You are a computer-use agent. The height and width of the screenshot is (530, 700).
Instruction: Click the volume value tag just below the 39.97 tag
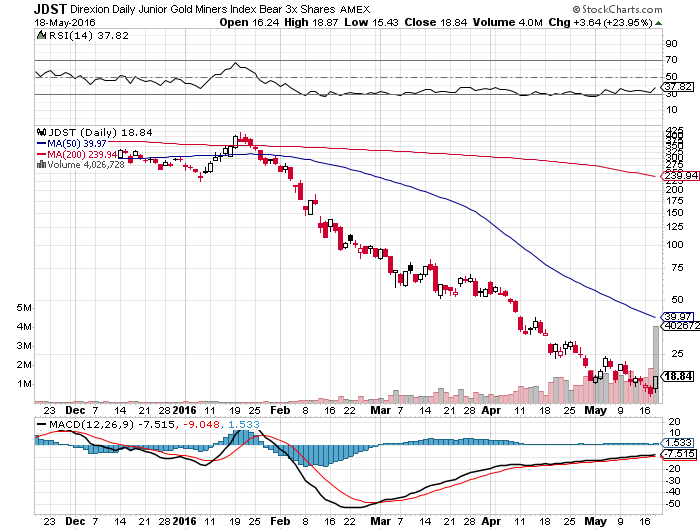pyautogui.click(x=680, y=326)
